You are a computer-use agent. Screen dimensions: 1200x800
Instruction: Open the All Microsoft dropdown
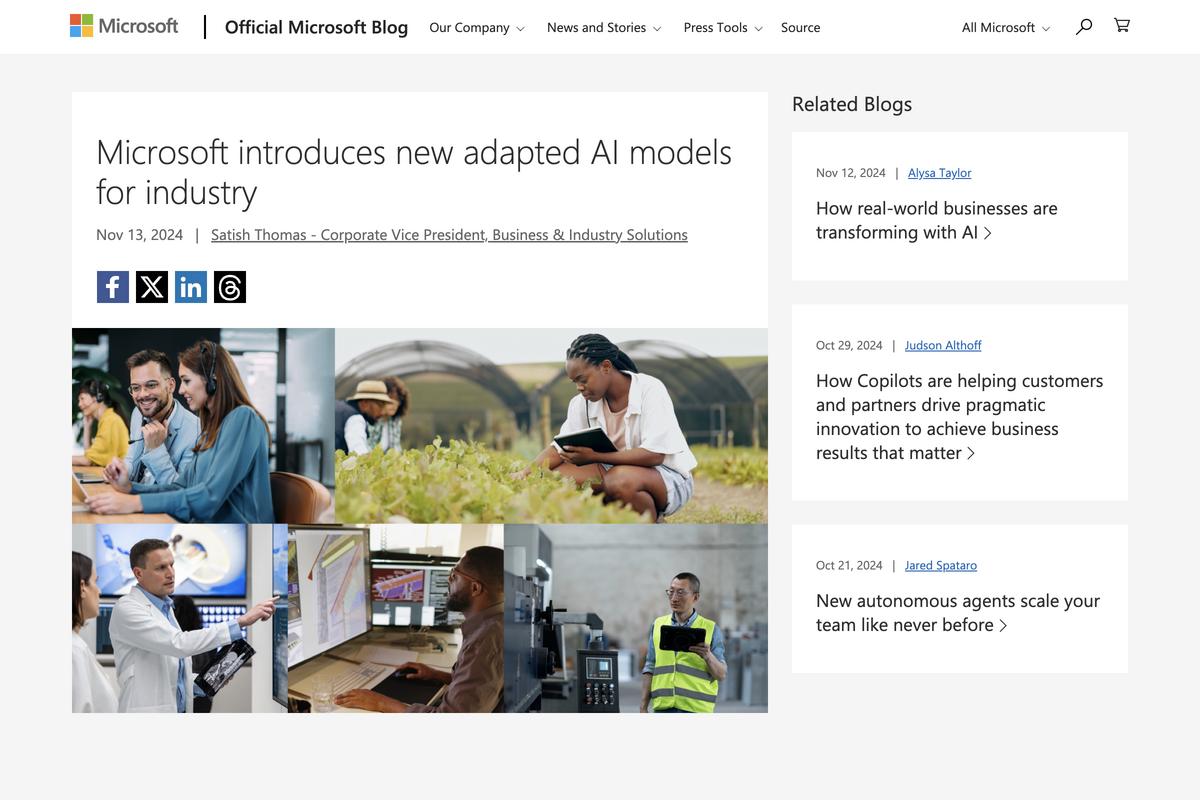pyautogui.click(x=1006, y=28)
